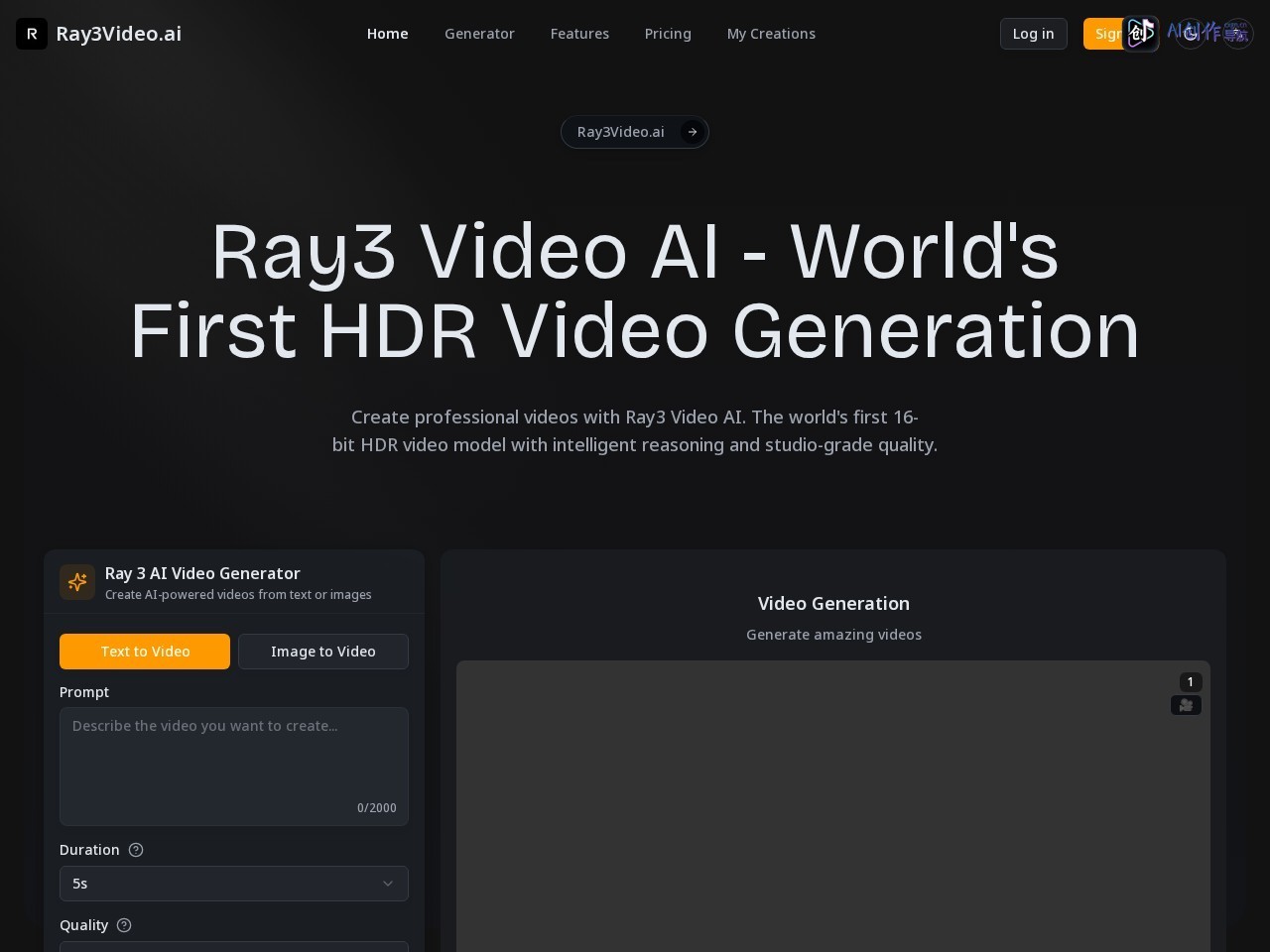Click the 'Ray 3 AI Video Generator' panel title
This screenshot has height=952, width=1270.
[x=202, y=573]
